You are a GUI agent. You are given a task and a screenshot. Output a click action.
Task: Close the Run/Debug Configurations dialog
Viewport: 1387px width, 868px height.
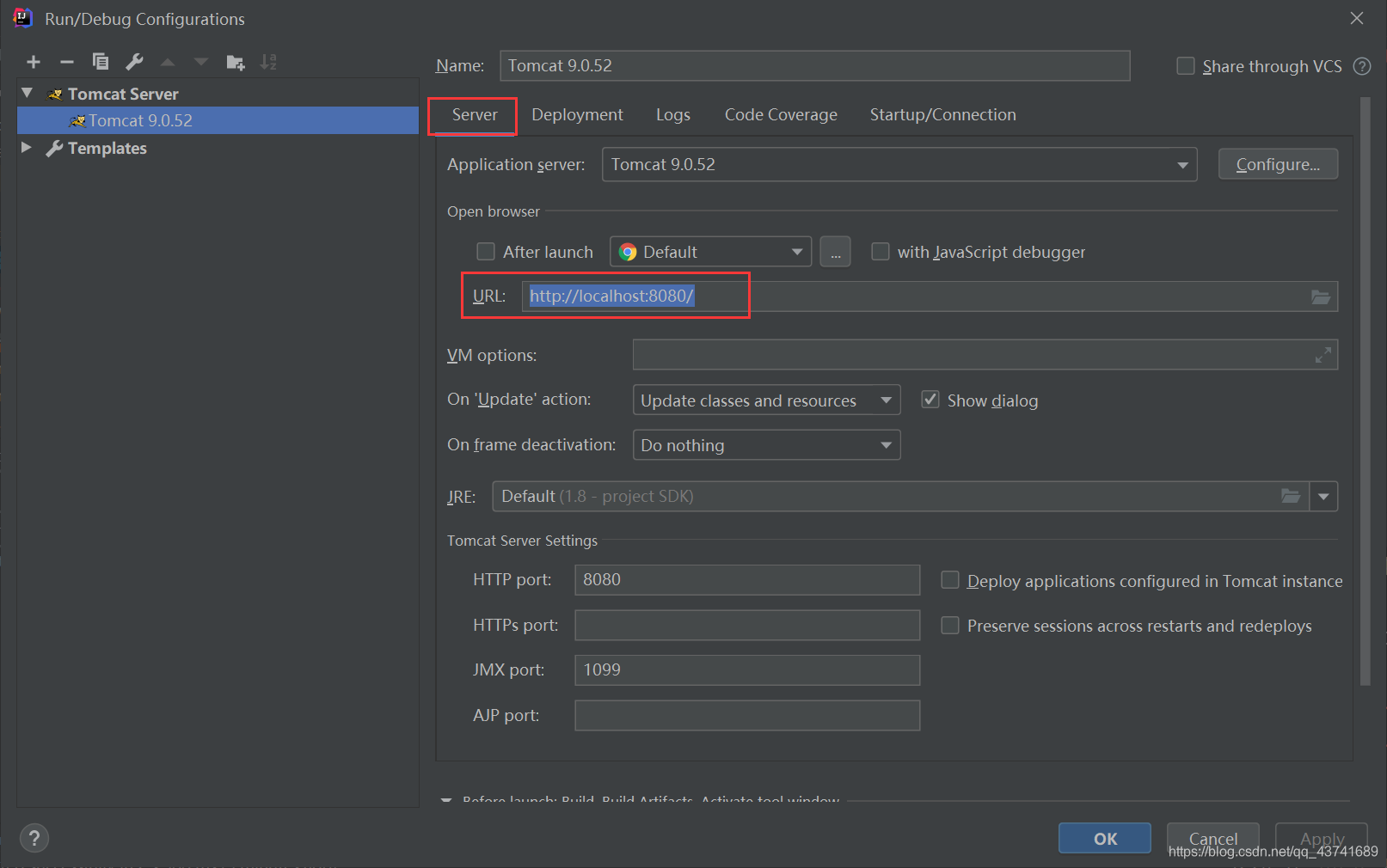point(1357,18)
